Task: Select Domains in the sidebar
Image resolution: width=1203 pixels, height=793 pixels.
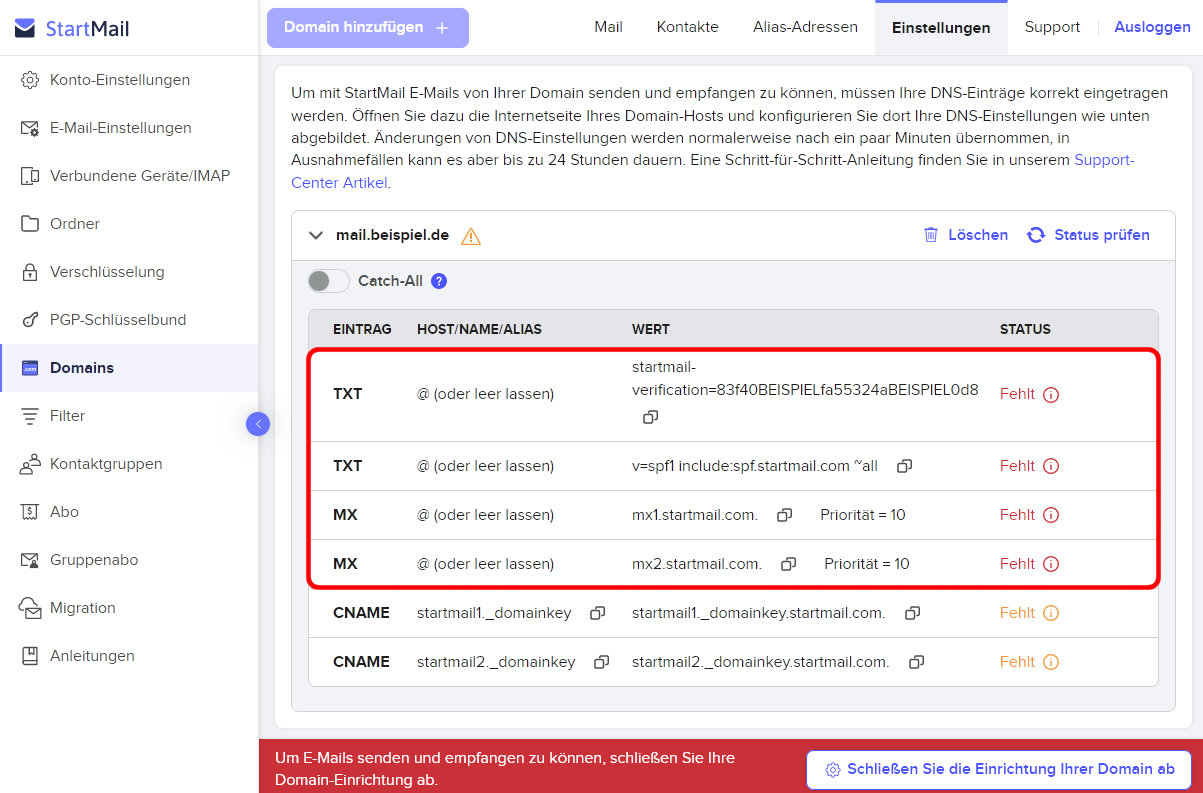Action: [x=129, y=368]
